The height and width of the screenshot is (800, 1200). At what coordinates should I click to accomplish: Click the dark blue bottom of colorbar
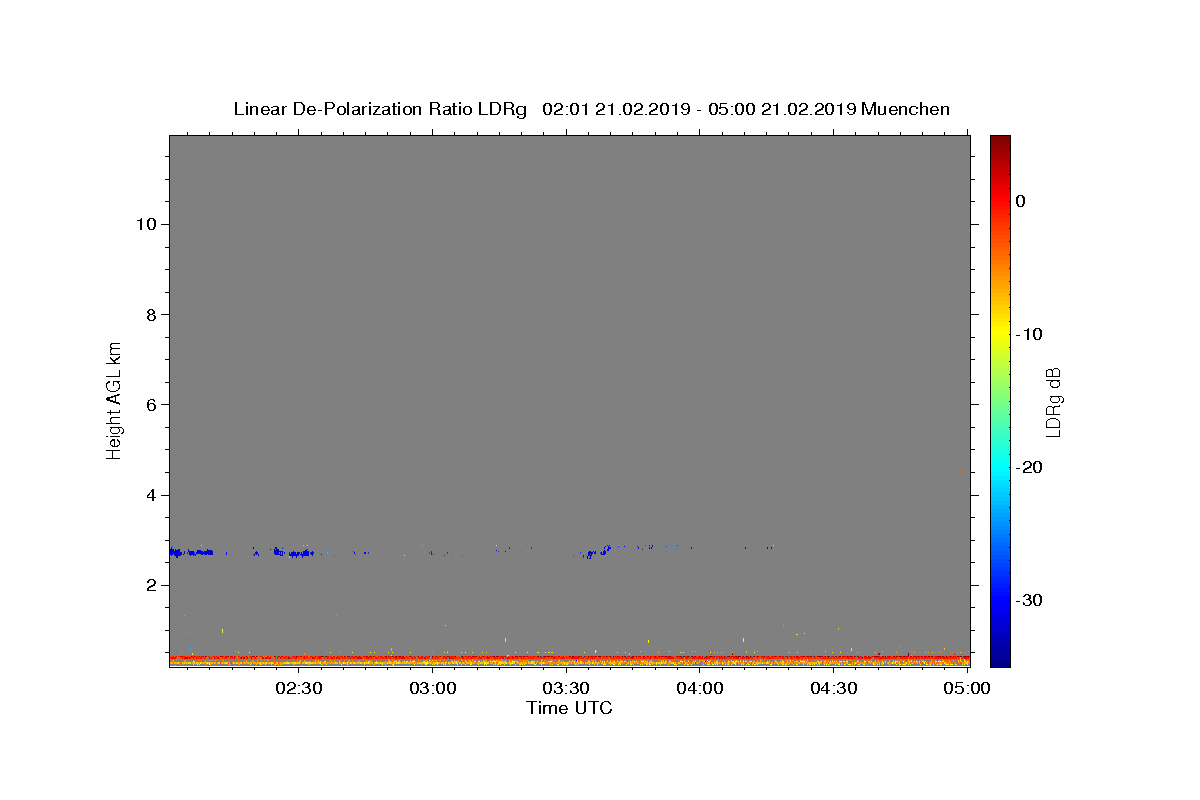1000,657
